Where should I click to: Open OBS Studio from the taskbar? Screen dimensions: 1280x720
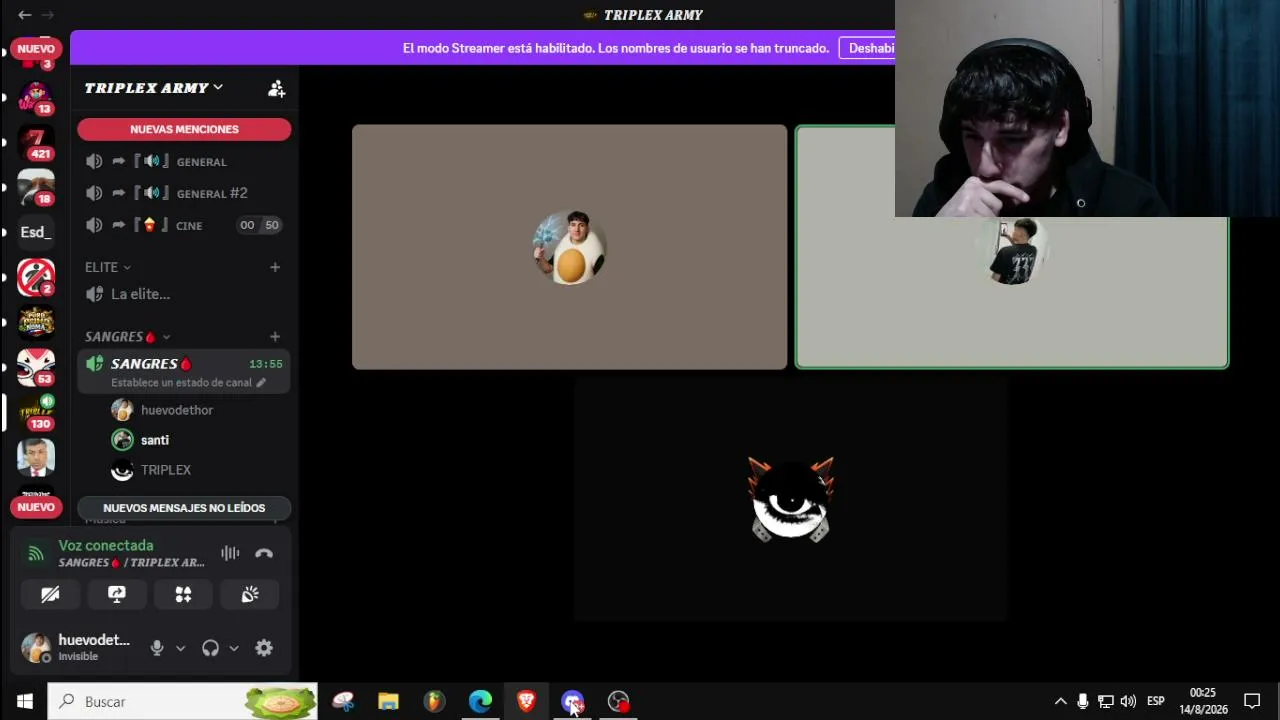pos(618,702)
